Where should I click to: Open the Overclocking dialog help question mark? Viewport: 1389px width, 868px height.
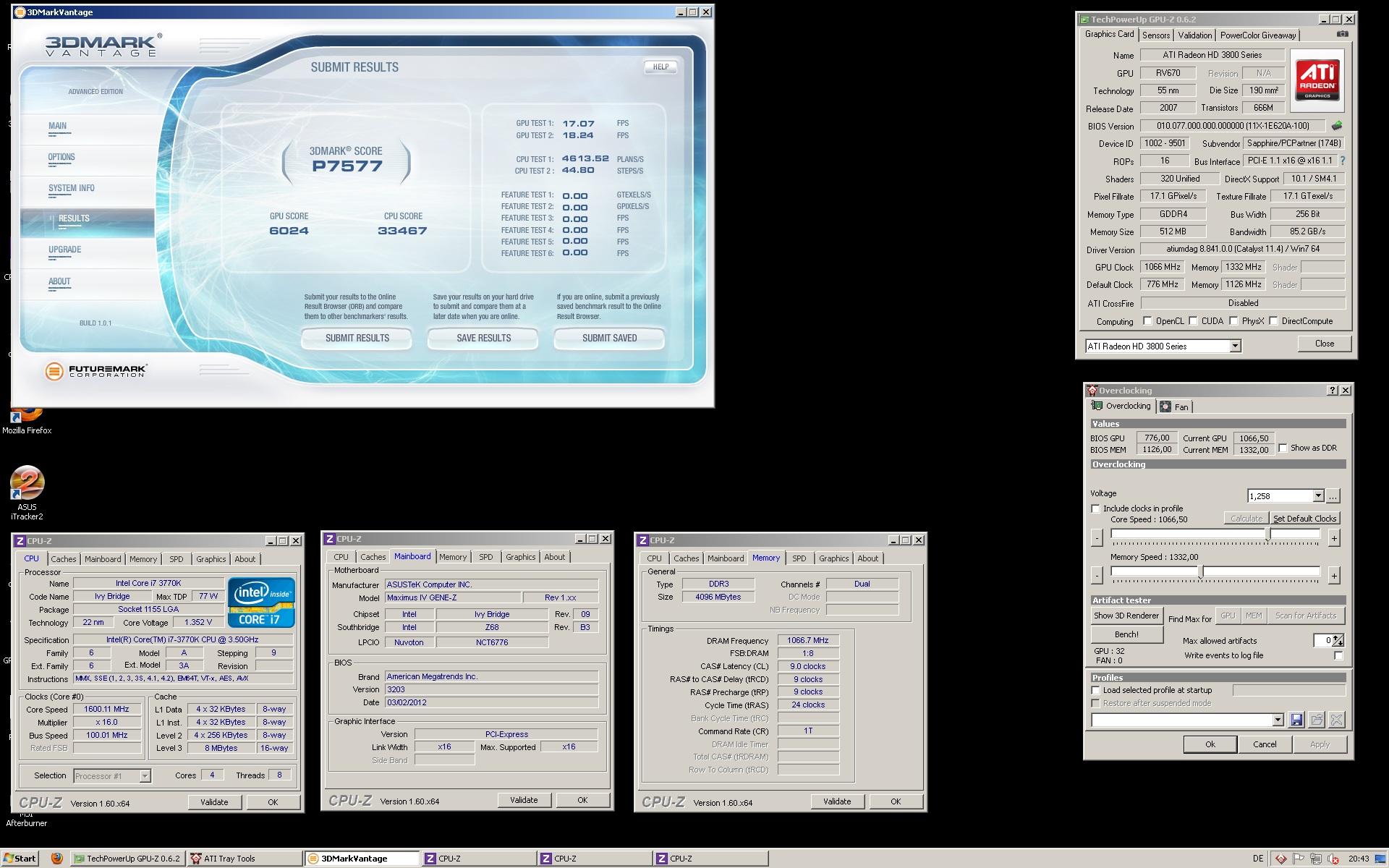tap(1333, 391)
